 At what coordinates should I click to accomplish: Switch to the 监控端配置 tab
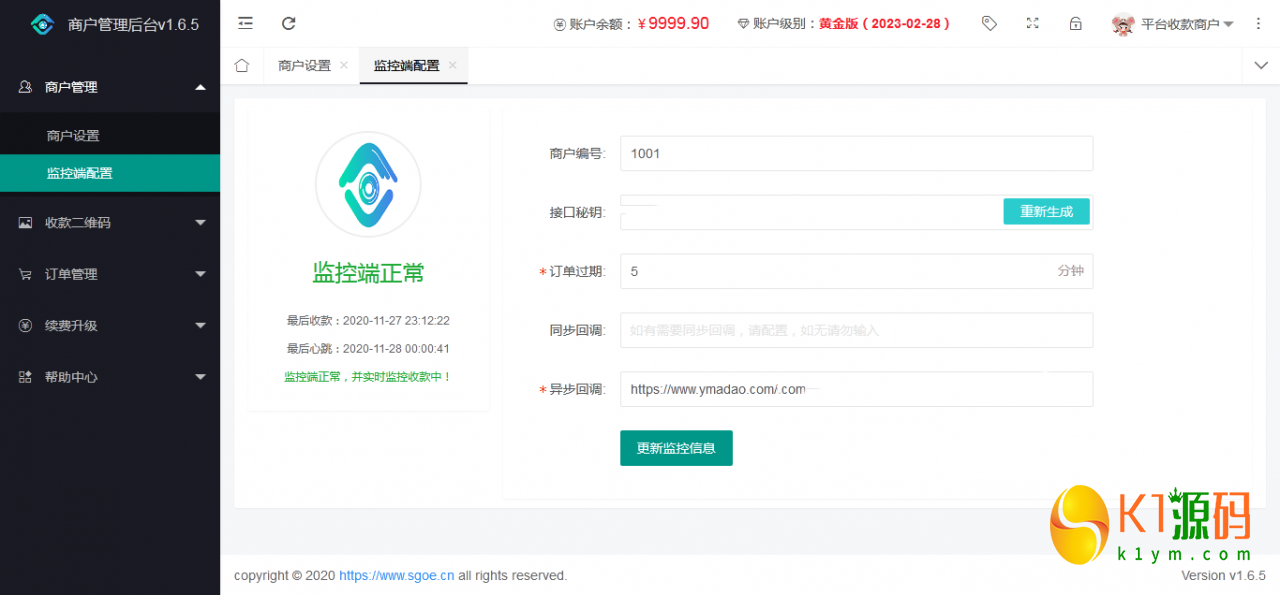point(406,65)
